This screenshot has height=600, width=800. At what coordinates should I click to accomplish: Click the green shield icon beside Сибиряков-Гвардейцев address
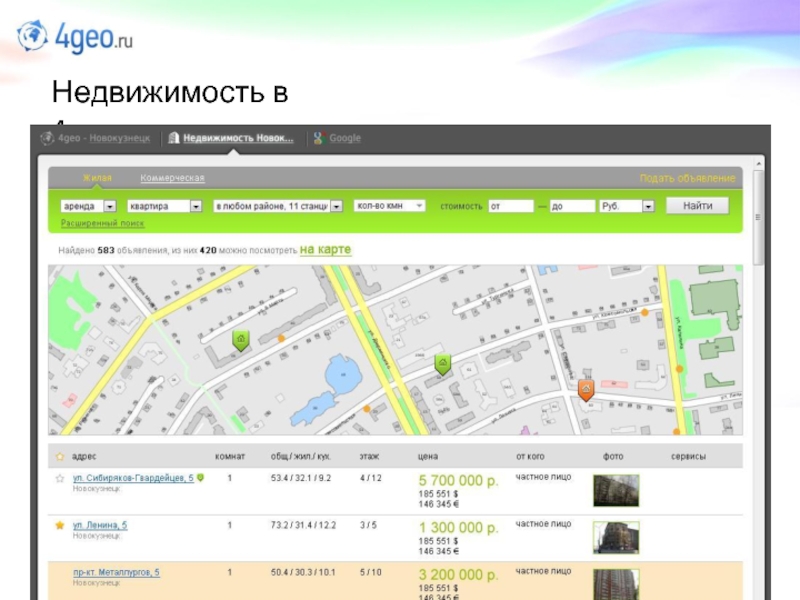[200, 479]
